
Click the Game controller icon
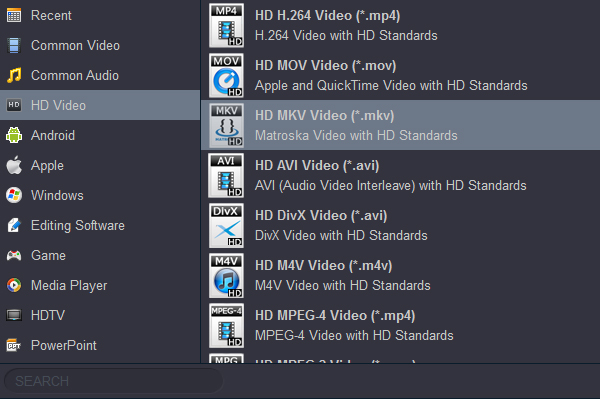14,255
